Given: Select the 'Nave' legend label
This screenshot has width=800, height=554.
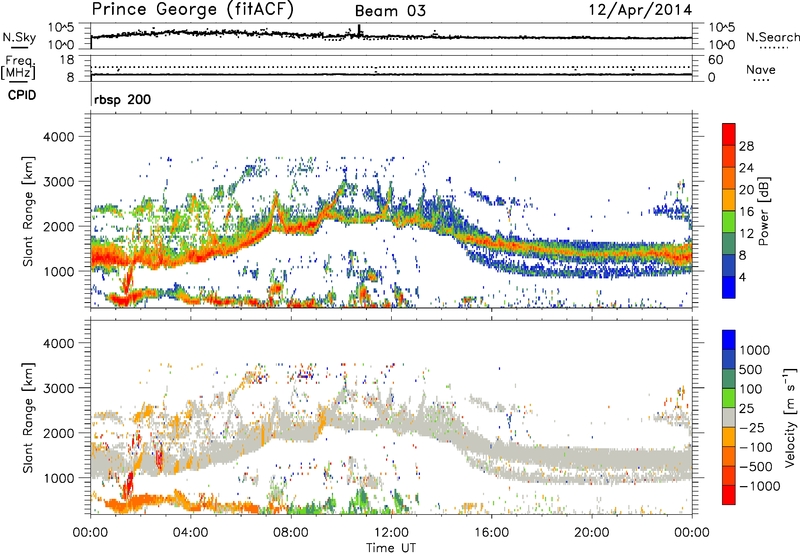Looking at the screenshot, I should 761,69.
